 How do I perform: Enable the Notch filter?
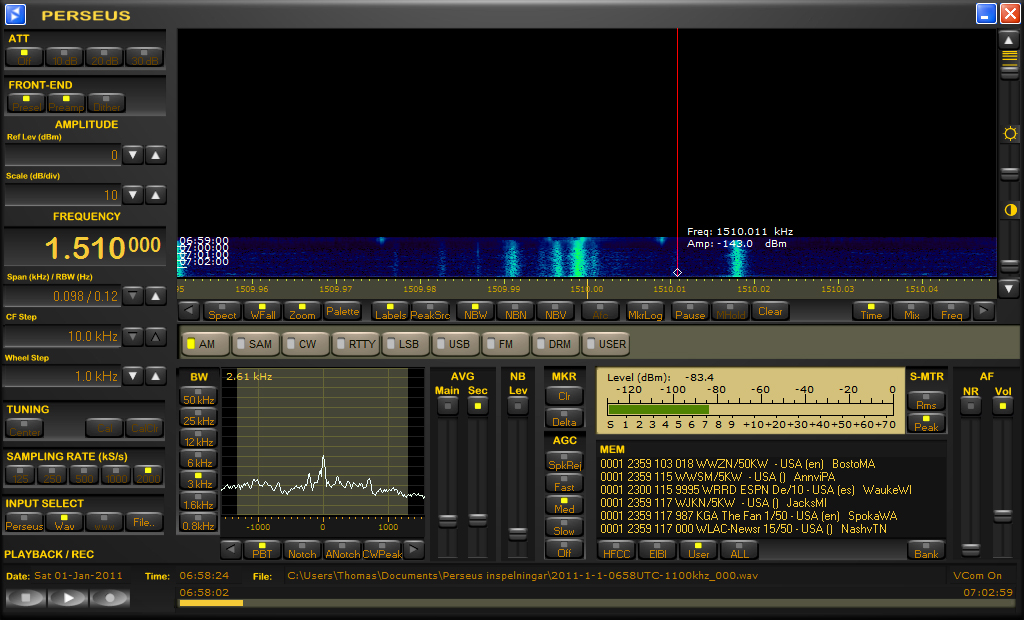click(x=302, y=550)
